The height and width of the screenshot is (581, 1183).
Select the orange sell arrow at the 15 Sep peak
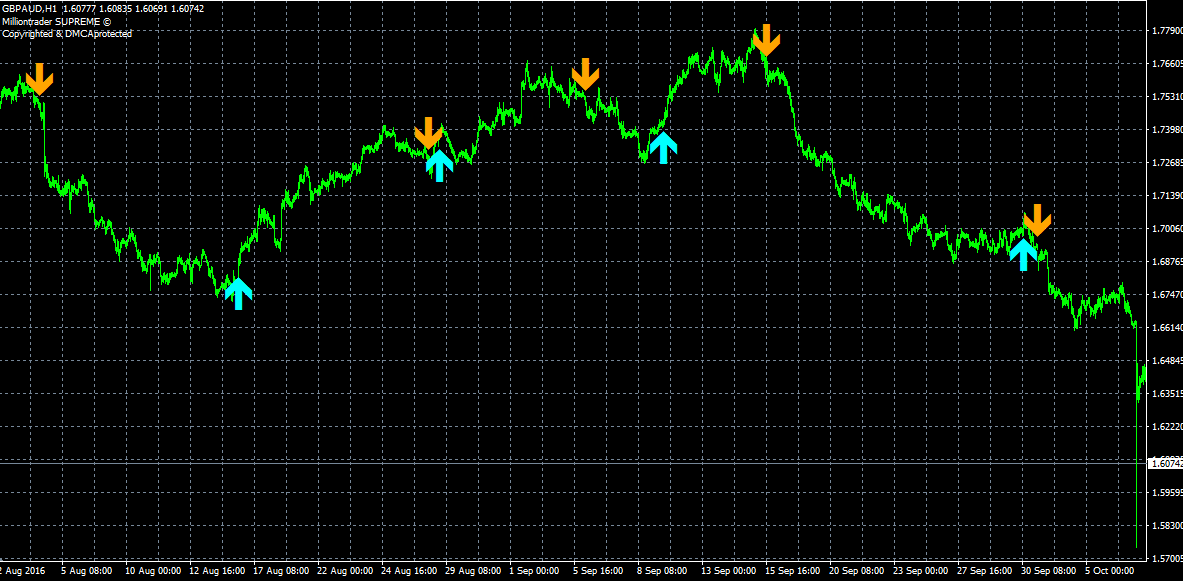click(766, 40)
